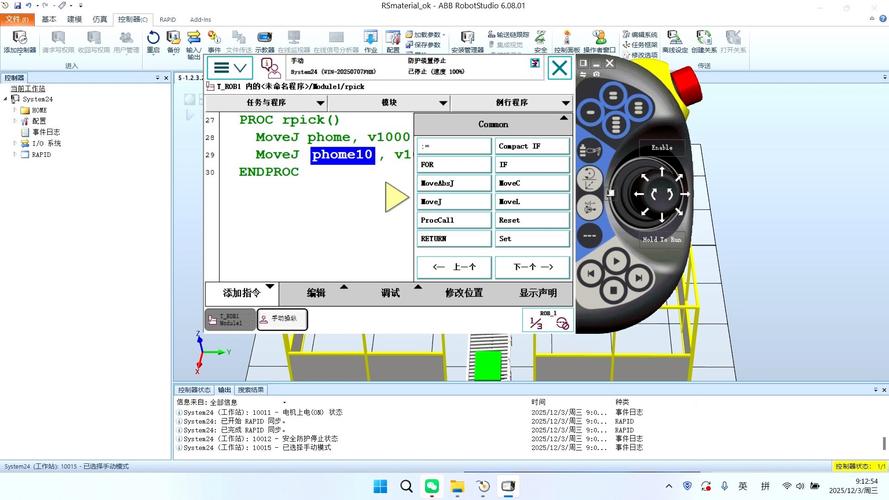Insert a MoveL instruction
The image size is (889, 500).
tap(532, 201)
